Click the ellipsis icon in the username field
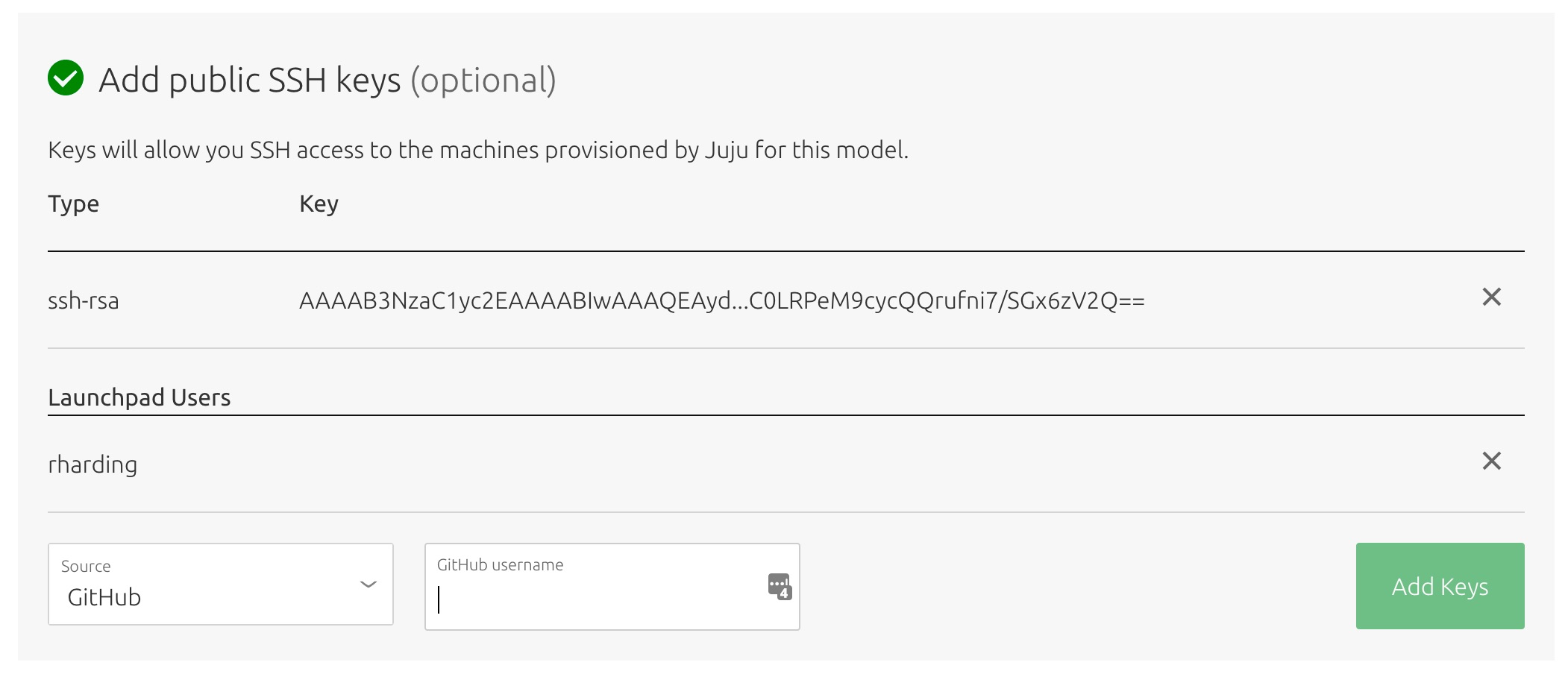The image size is (1568, 674). (x=779, y=585)
